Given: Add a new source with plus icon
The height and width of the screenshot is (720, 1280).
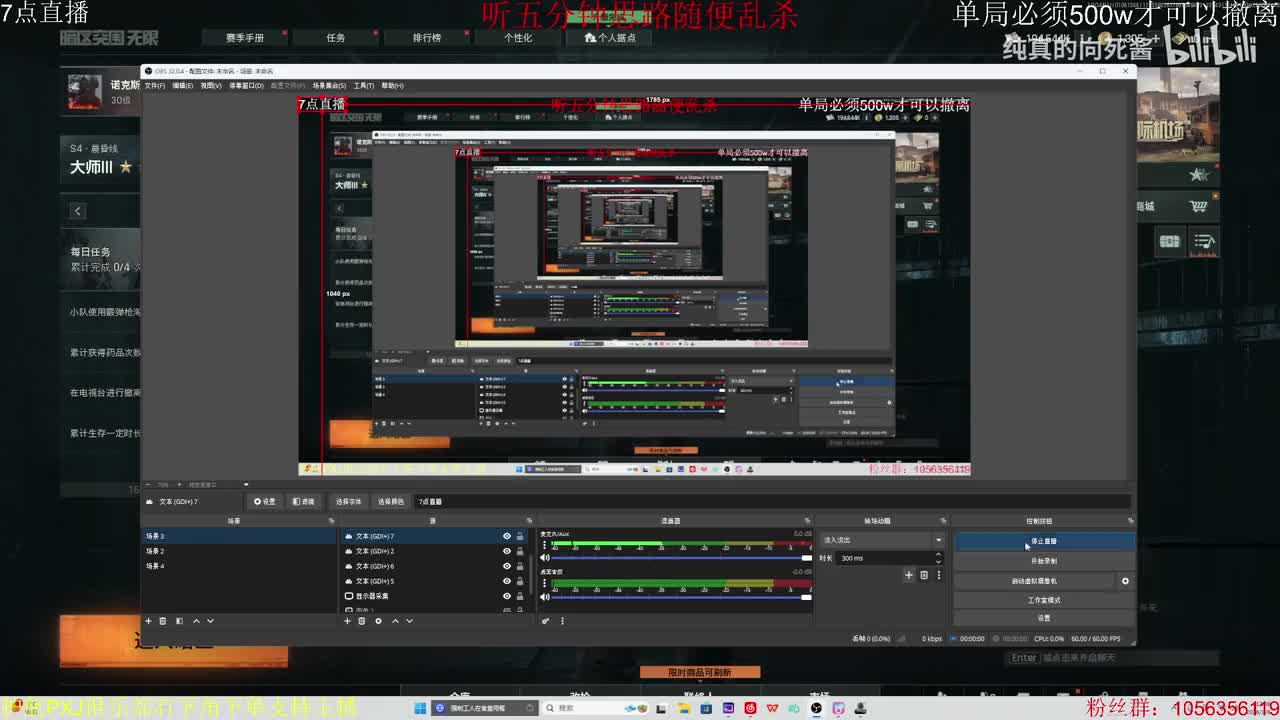Looking at the screenshot, I should click(347, 621).
